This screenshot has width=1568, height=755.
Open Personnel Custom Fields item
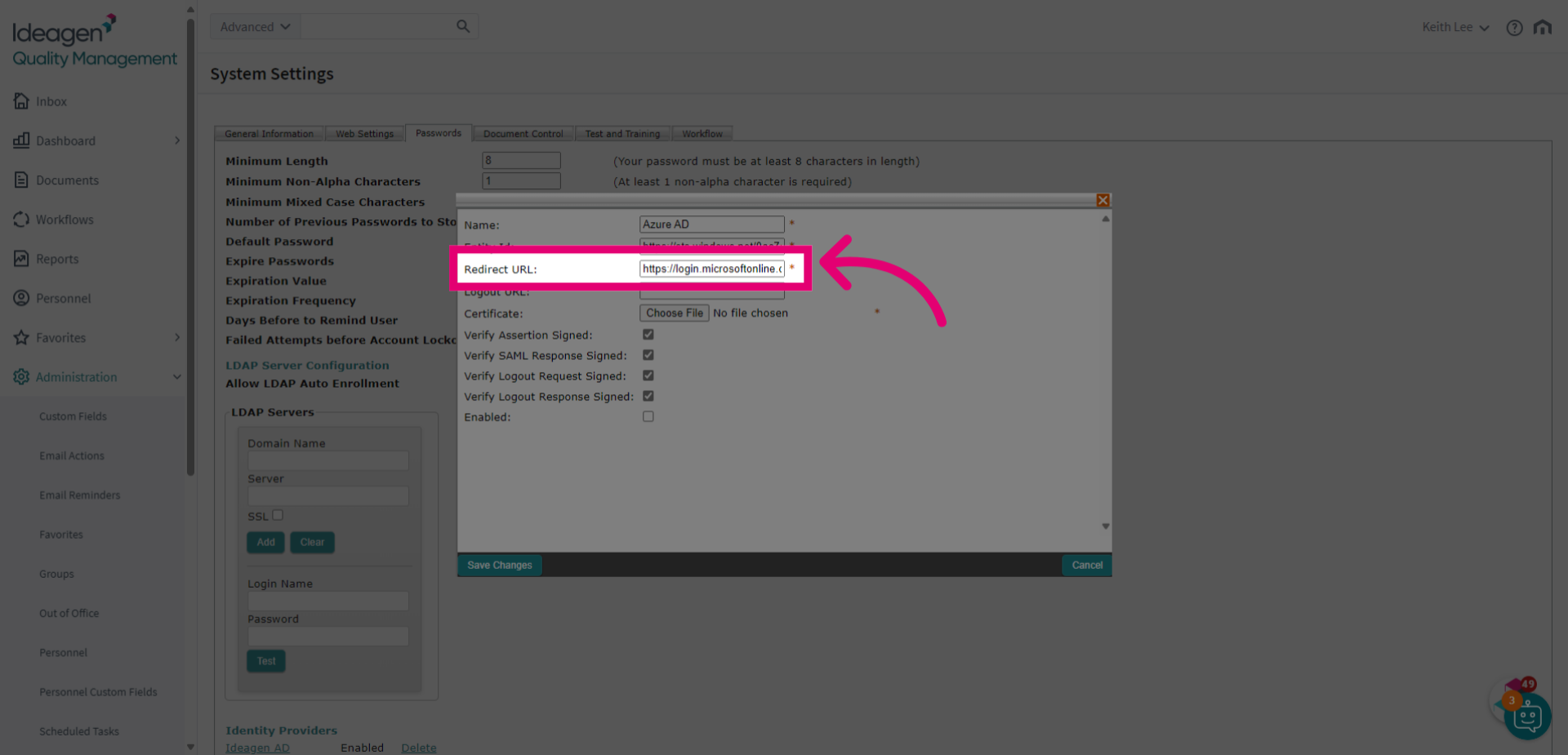(x=98, y=692)
